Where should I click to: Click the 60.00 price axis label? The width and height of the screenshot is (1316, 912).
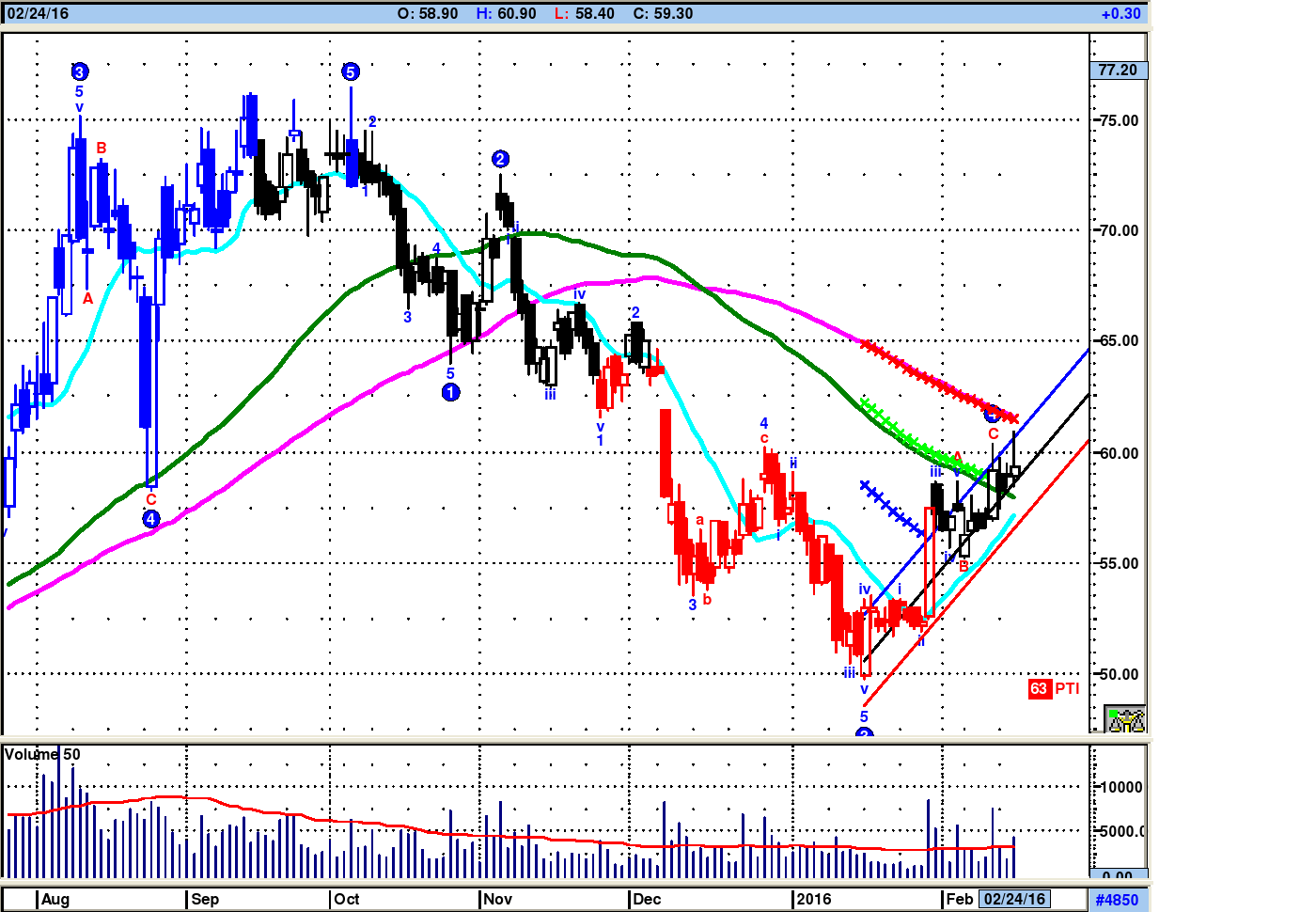coord(1119,453)
